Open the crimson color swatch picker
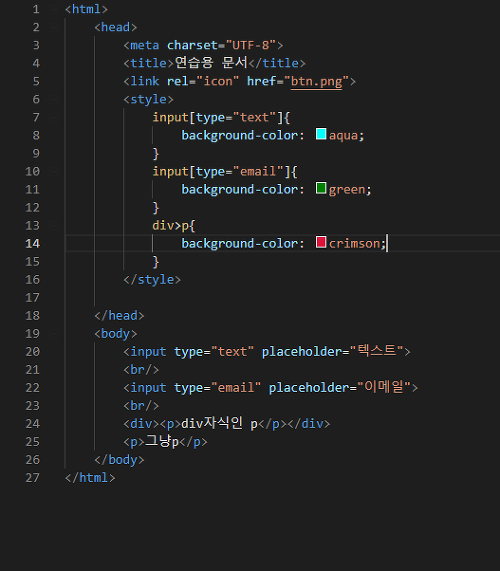The height and width of the screenshot is (571, 500). coord(321,242)
